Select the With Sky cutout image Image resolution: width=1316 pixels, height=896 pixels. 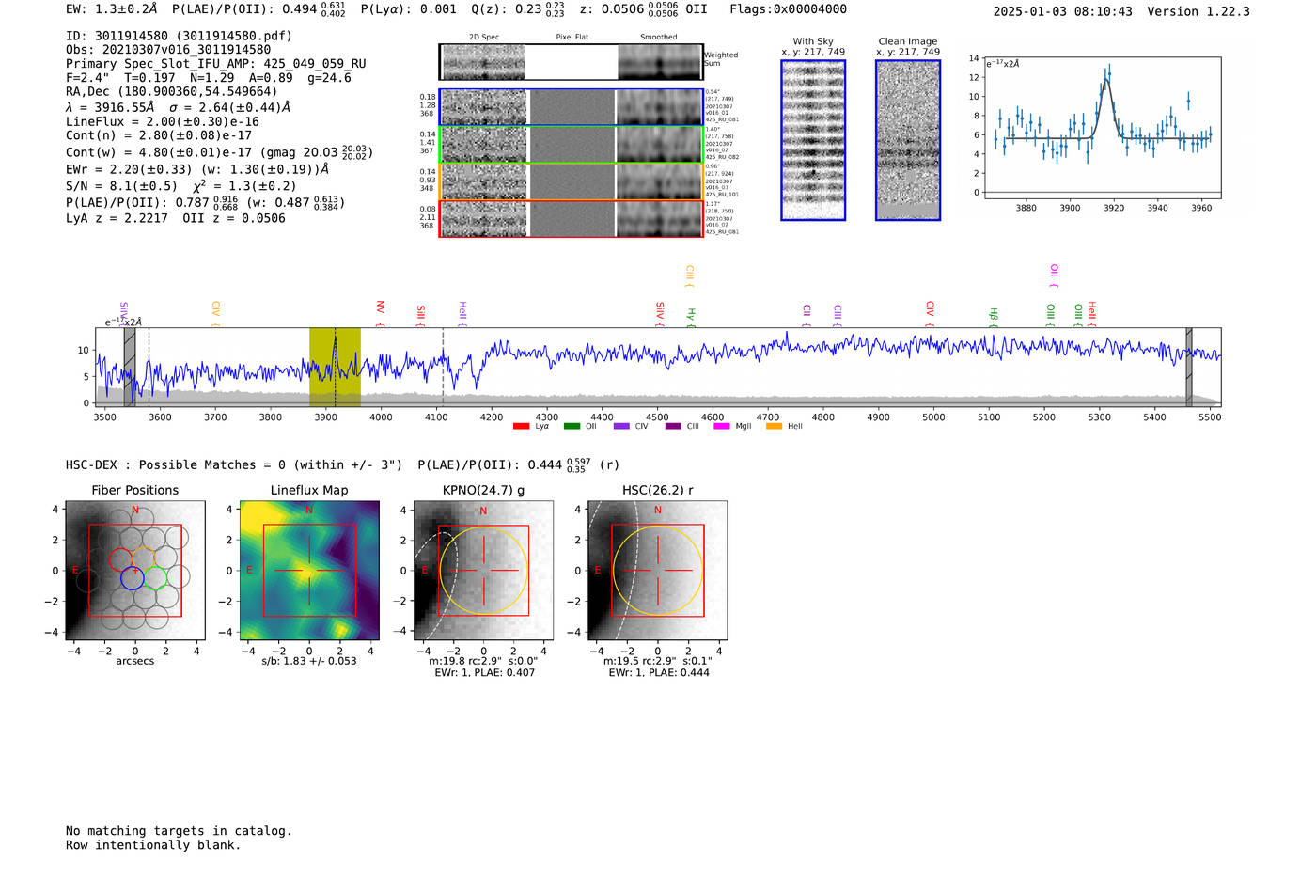click(x=813, y=140)
